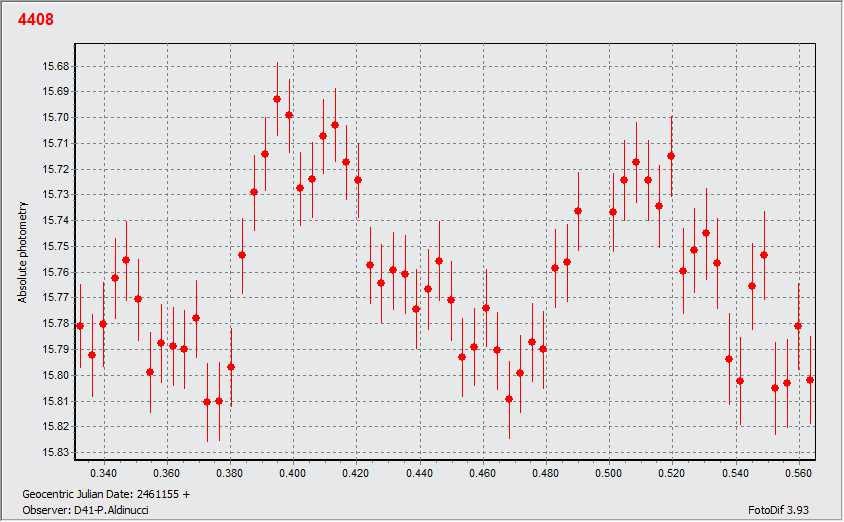Select the data point at 0.520 with grey error bar
The image size is (844, 522).
pos(671,156)
